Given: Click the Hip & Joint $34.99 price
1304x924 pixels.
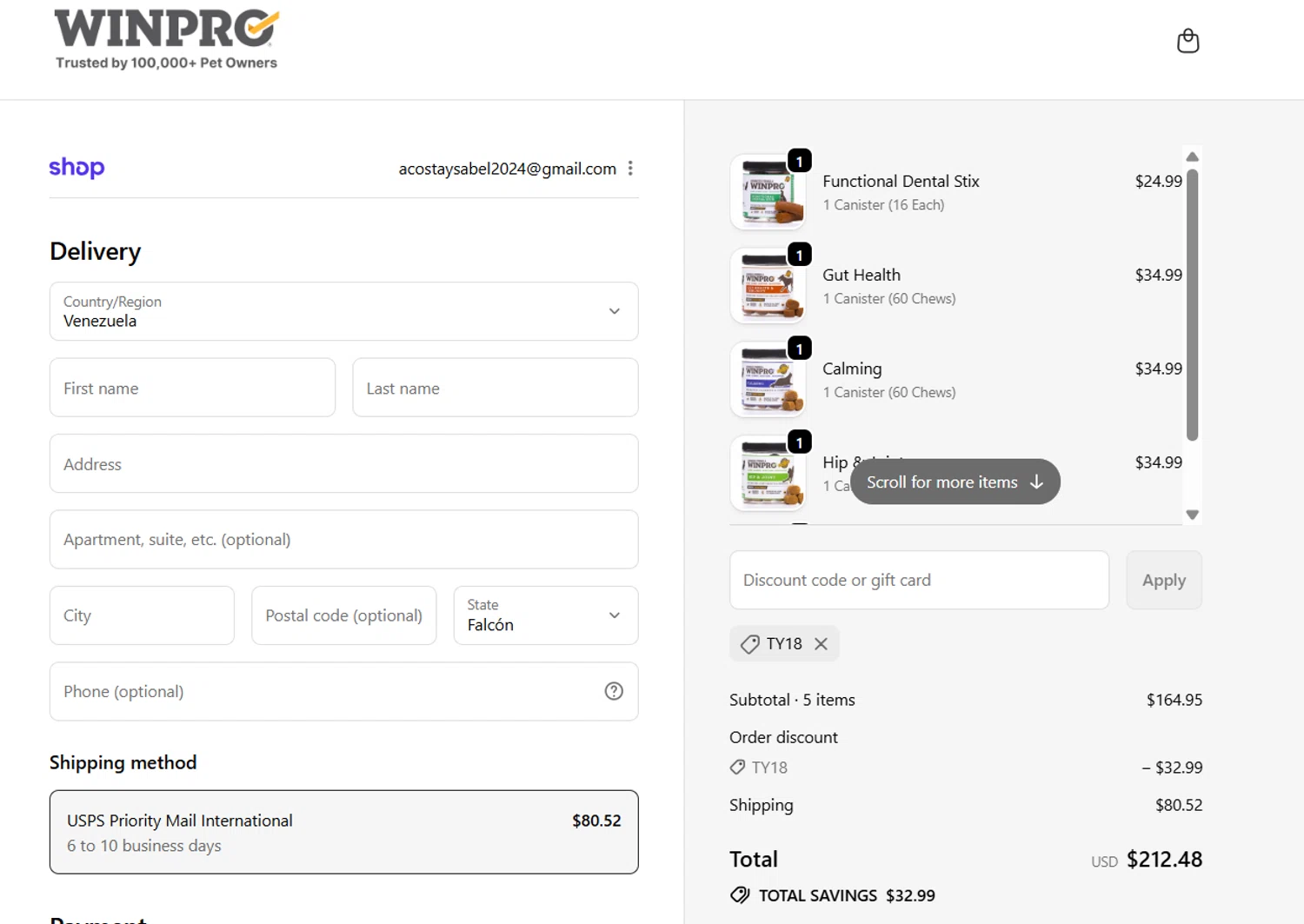Looking at the screenshot, I should pyautogui.click(x=1159, y=462).
